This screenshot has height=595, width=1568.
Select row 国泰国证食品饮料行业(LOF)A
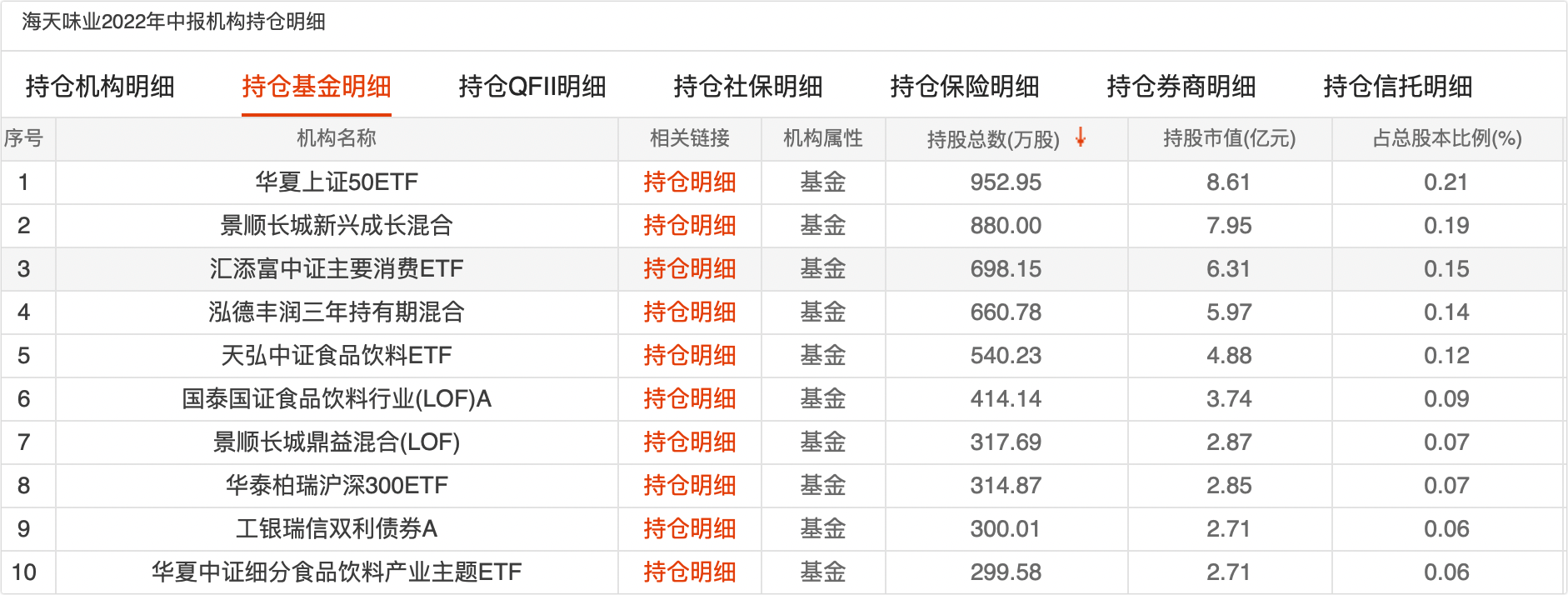pyautogui.click(x=782, y=399)
